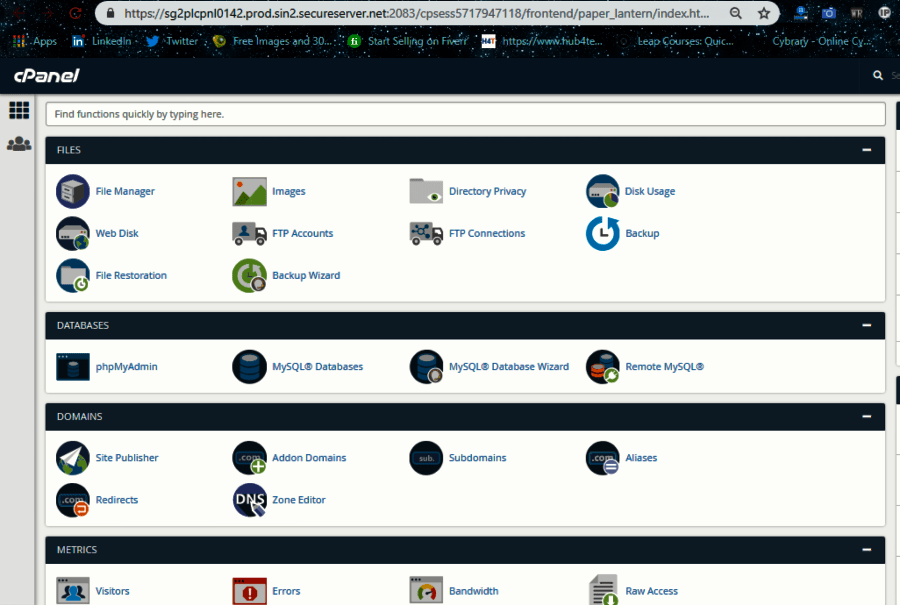Open the Zone Editor text link
The width and height of the screenshot is (900, 605).
(298, 500)
